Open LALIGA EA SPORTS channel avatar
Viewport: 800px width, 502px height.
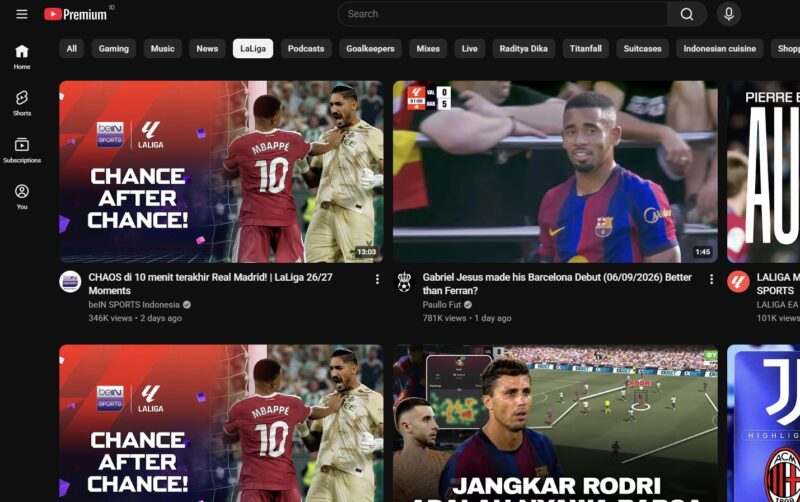tap(738, 282)
